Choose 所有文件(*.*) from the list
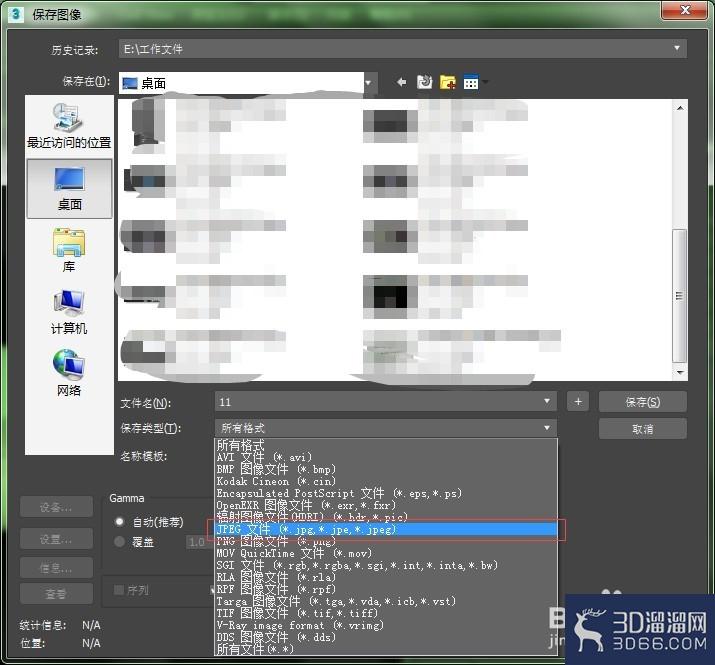This screenshot has height=665, width=715. 386,649
